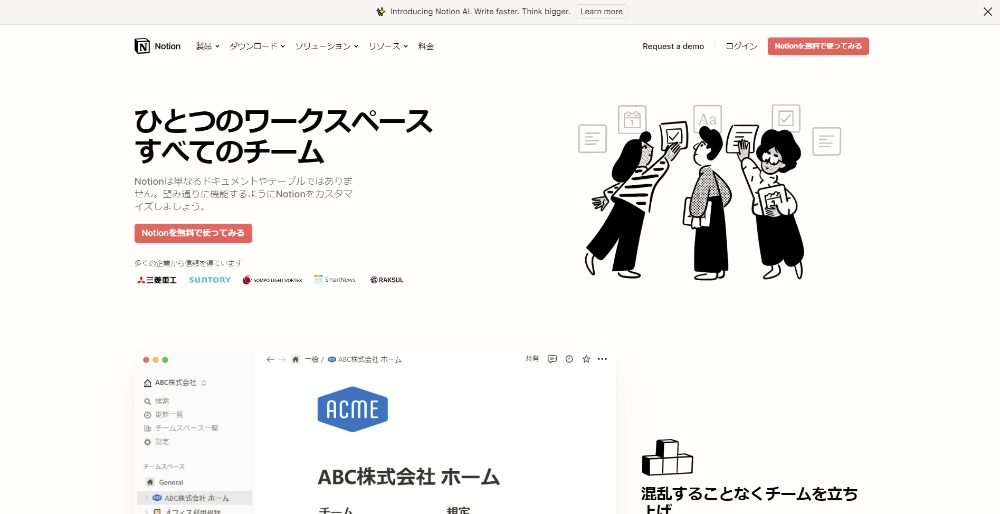Click the 三菱重工 company logo
The height and width of the screenshot is (514, 1000).
point(157,280)
